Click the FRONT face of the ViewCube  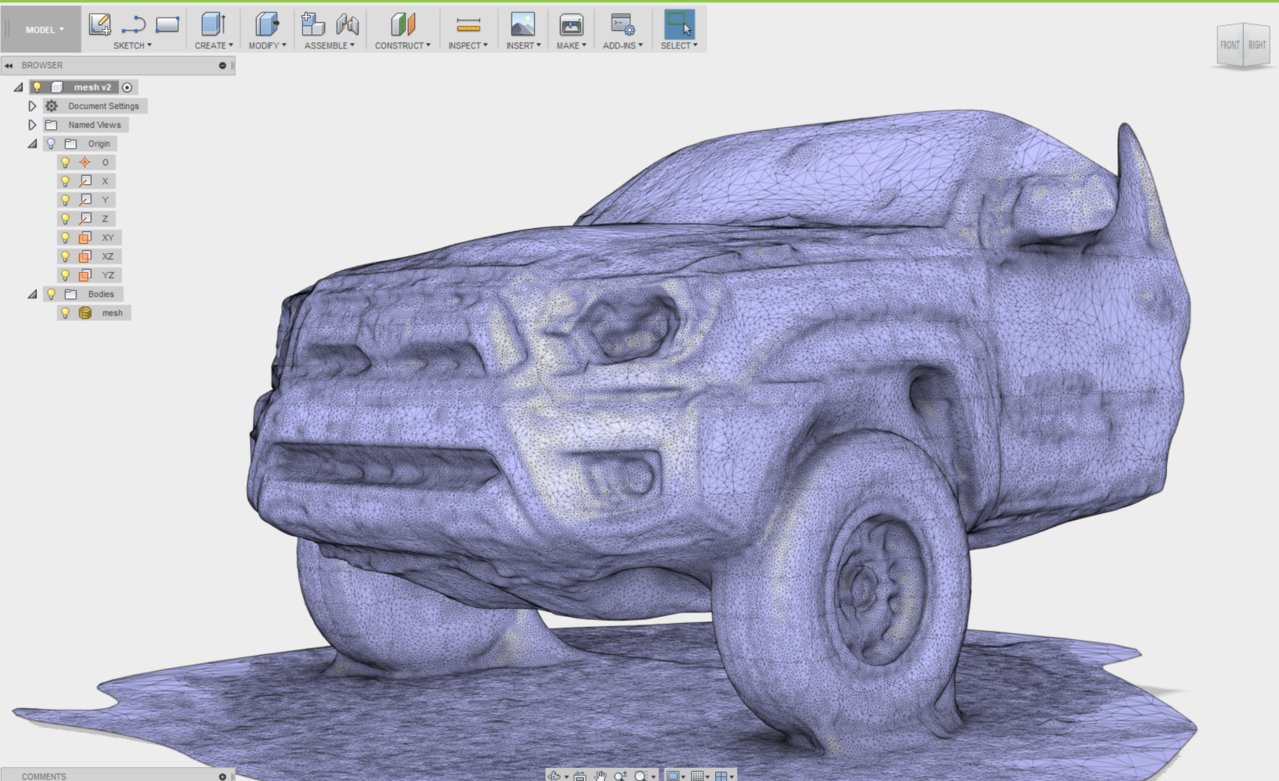1229,46
